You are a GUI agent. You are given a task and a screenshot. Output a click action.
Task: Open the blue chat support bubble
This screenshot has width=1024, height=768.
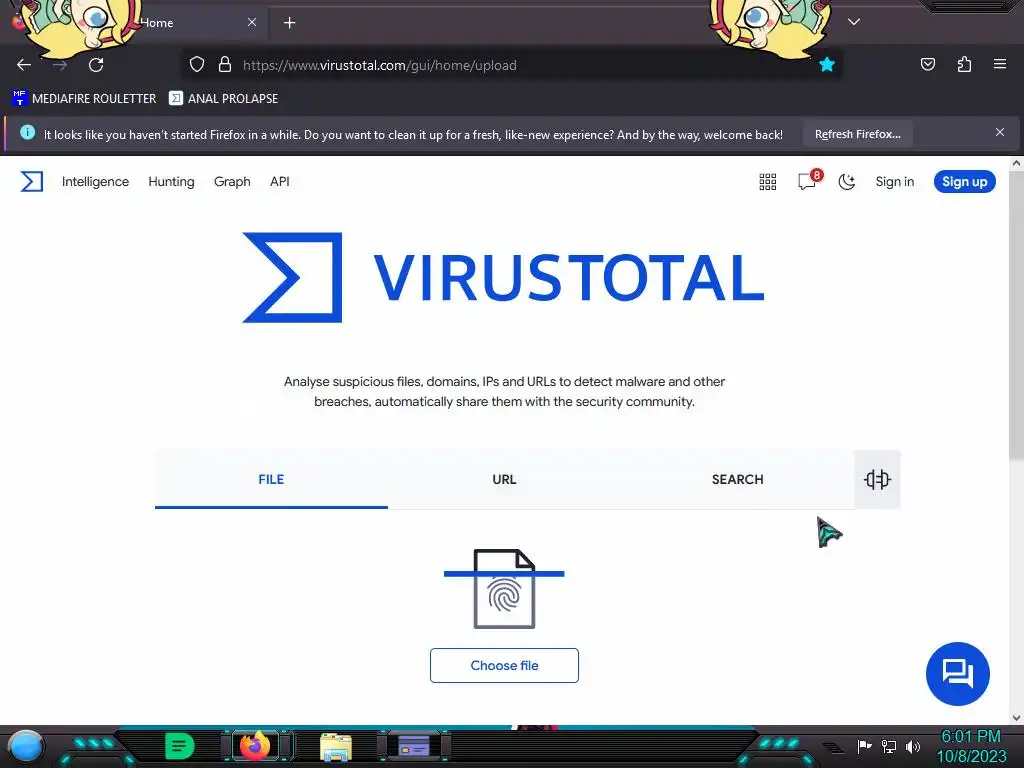pyautogui.click(x=957, y=673)
